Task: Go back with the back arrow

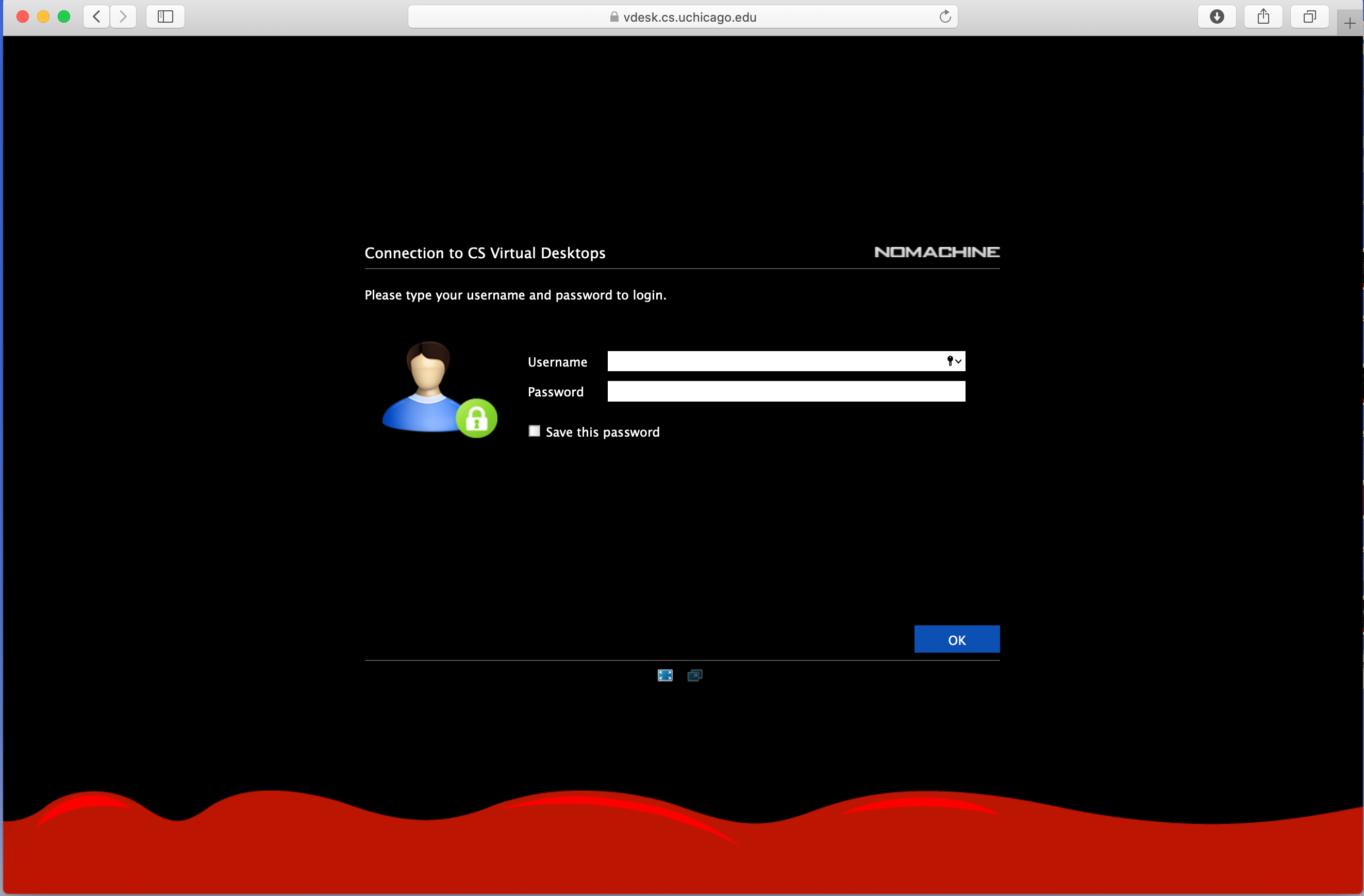Action: 96,16
